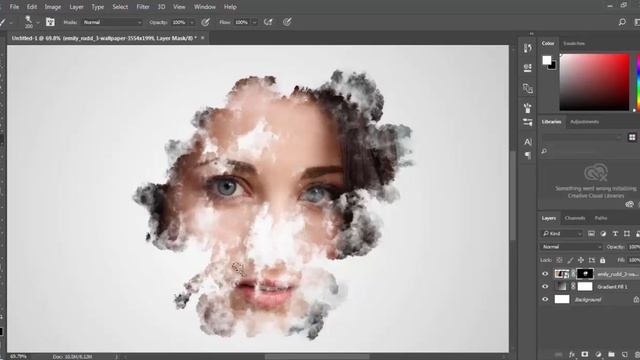Open the Clone Source panel icon

(x=527, y=88)
